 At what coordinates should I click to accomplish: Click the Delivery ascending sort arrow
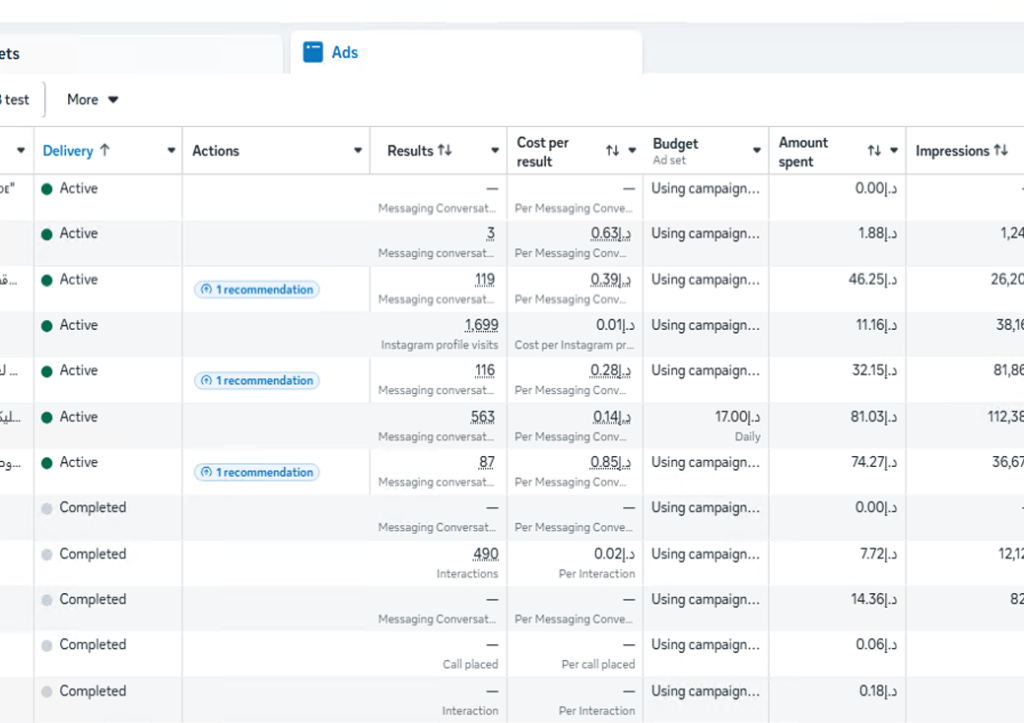(105, 151)
